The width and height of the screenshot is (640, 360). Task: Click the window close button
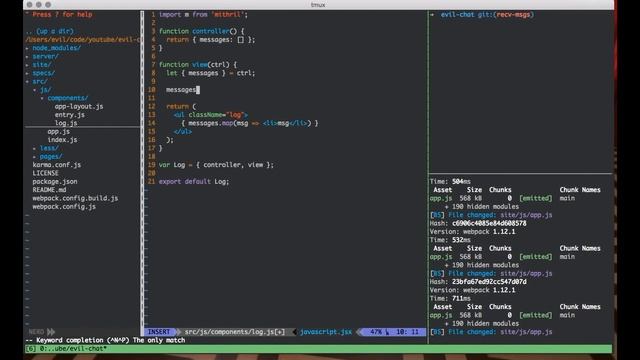coord(29,4)
